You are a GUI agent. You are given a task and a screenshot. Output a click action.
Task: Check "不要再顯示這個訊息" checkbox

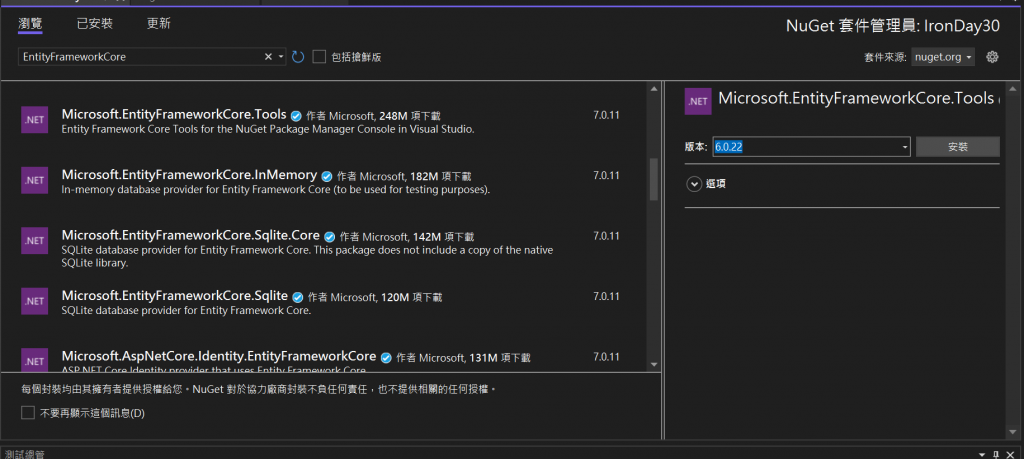pos(27,413)
